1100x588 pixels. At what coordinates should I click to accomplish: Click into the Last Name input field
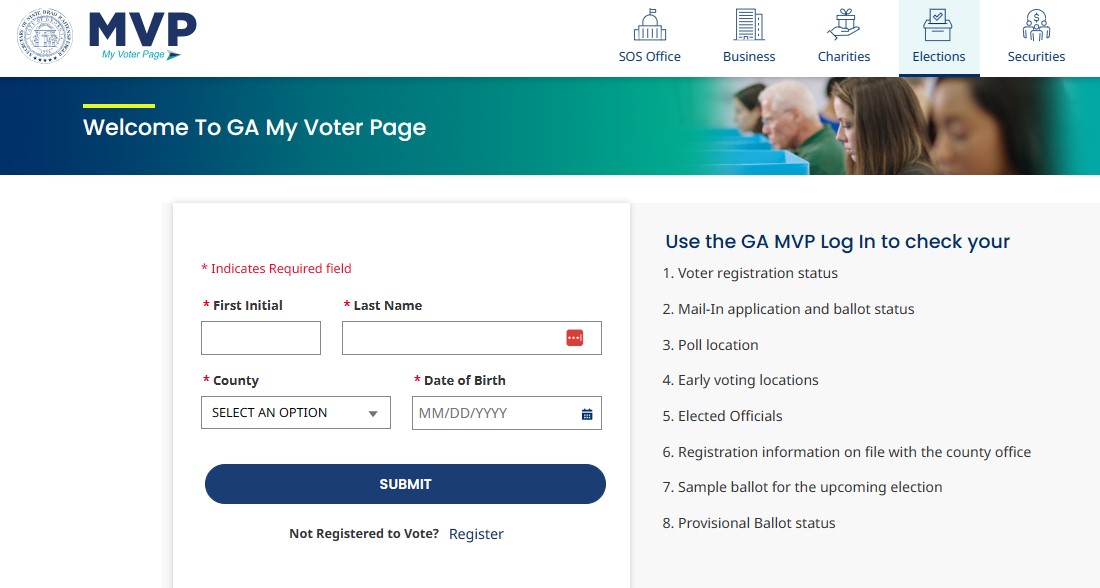coord(450,338)
